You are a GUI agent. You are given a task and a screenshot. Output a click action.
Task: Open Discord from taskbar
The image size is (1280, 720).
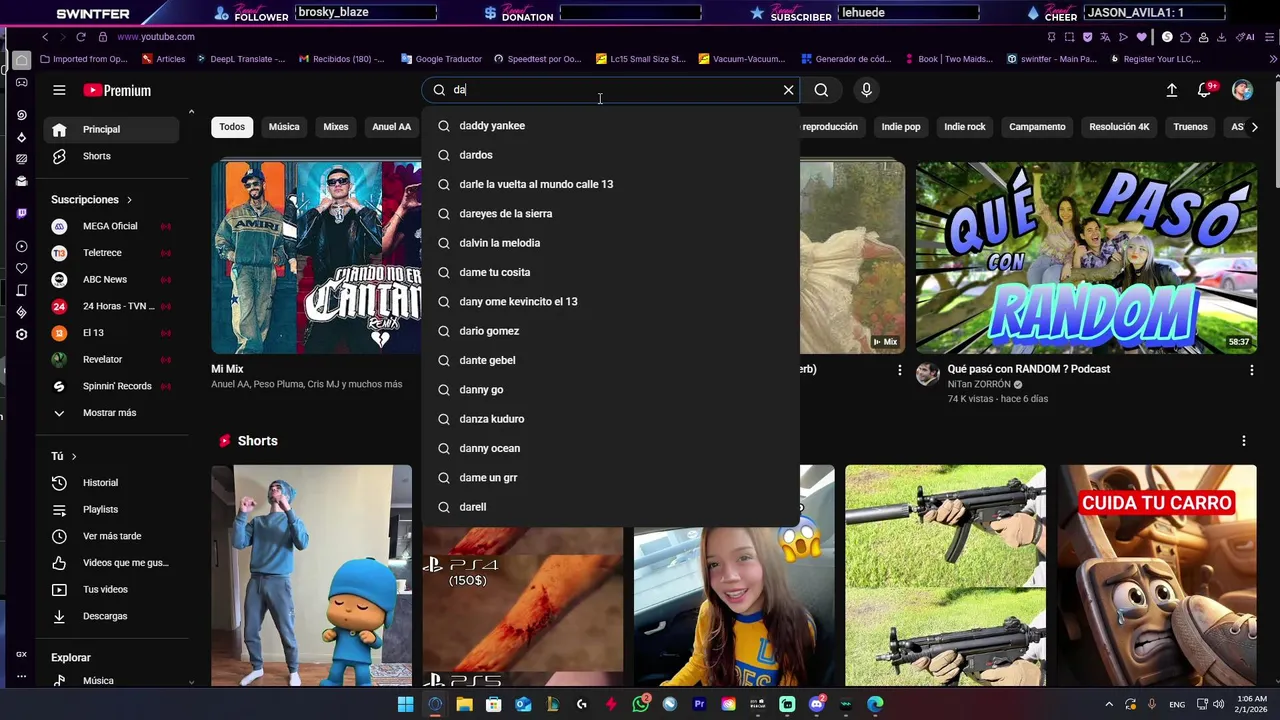816,704
